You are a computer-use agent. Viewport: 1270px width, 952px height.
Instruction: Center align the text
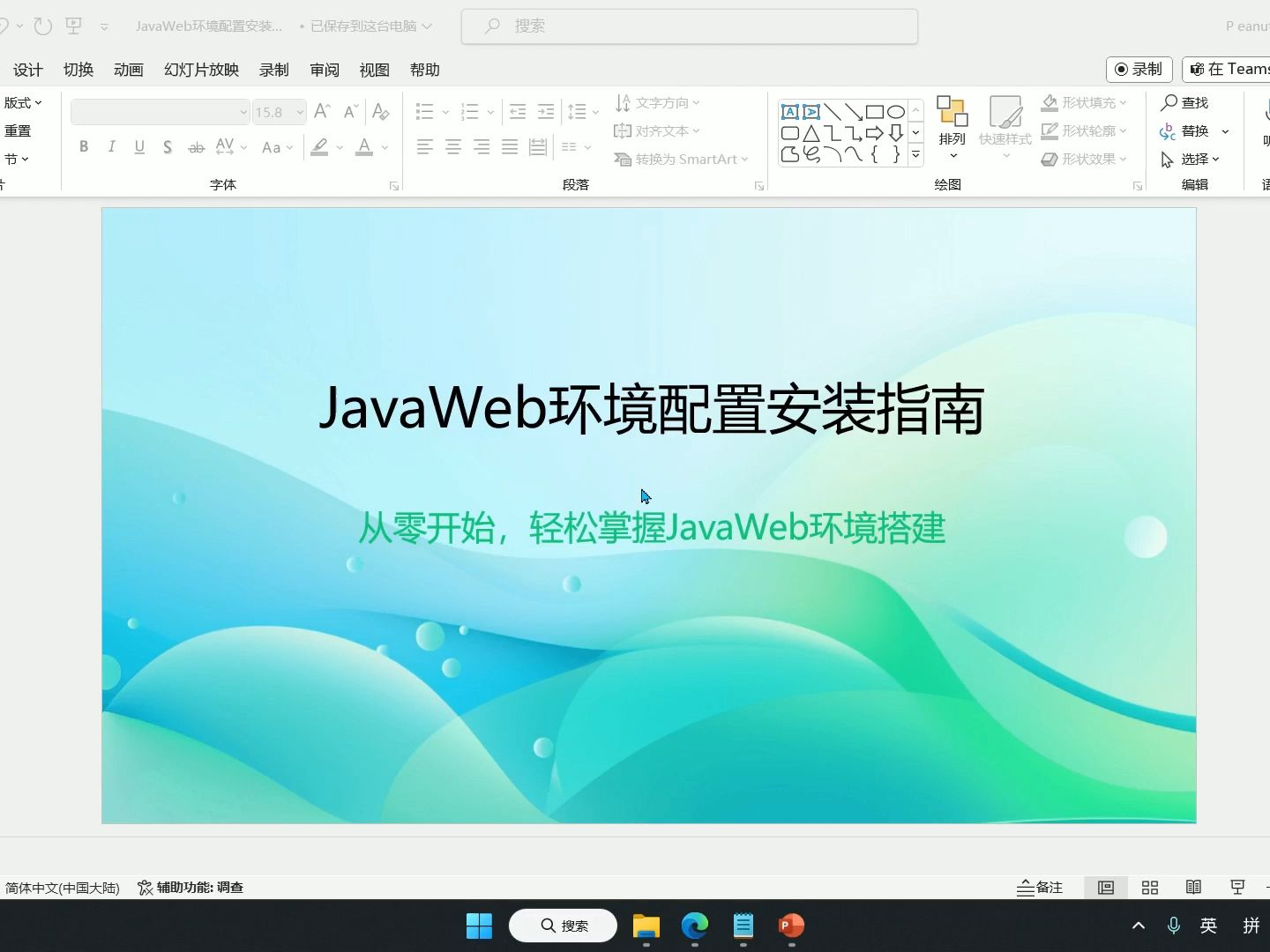point(453,147)
